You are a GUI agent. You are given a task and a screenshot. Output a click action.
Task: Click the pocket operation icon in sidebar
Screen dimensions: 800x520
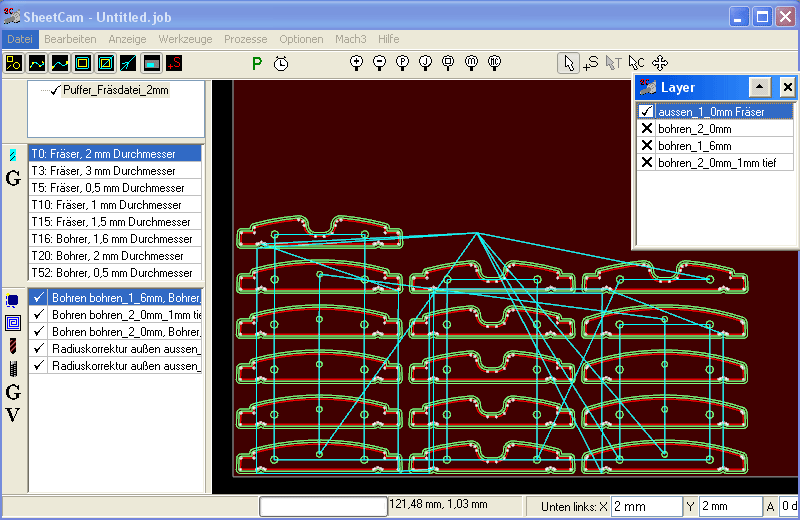click(x=13, y=322)
